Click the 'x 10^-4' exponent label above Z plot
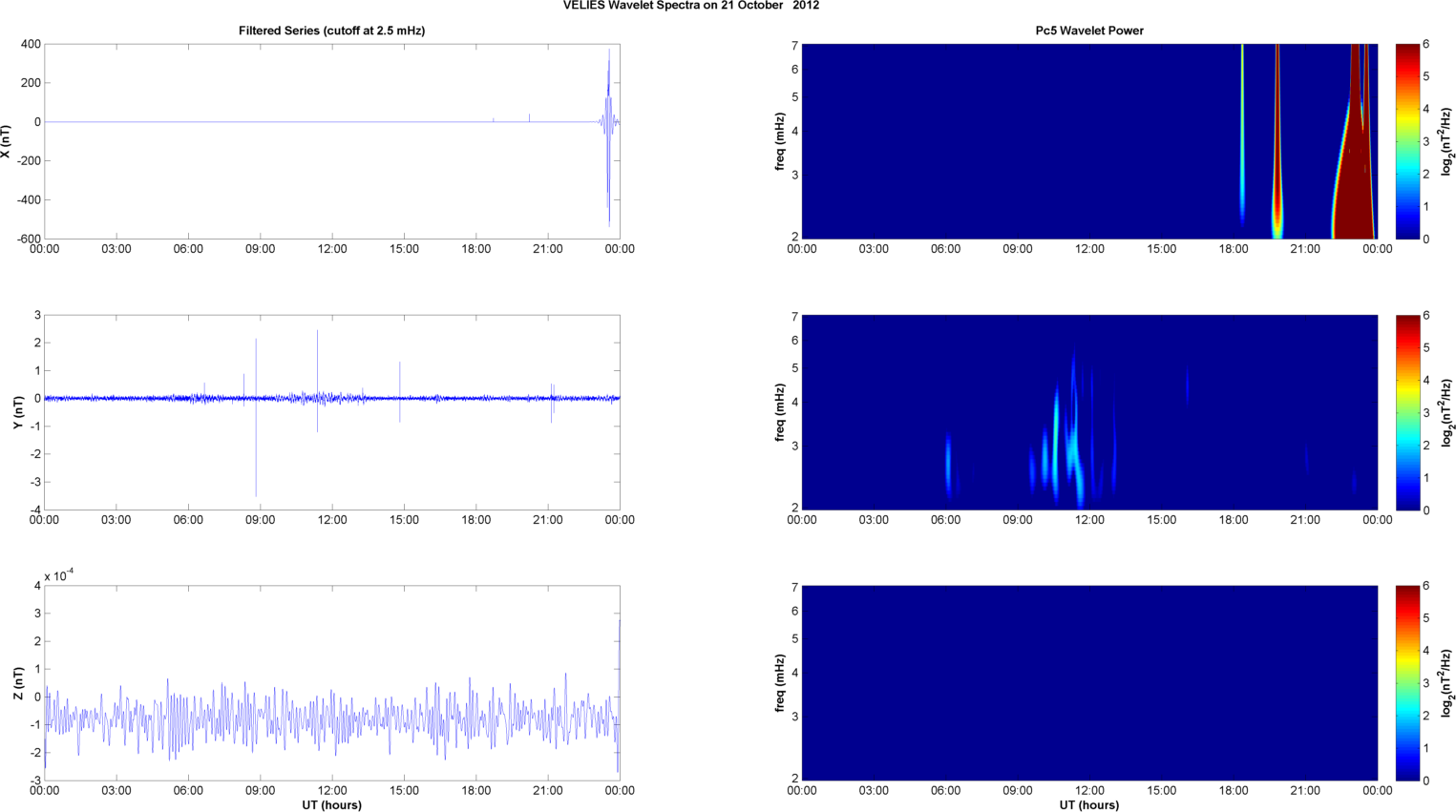 pyautogui.click(x=59, y=575)
